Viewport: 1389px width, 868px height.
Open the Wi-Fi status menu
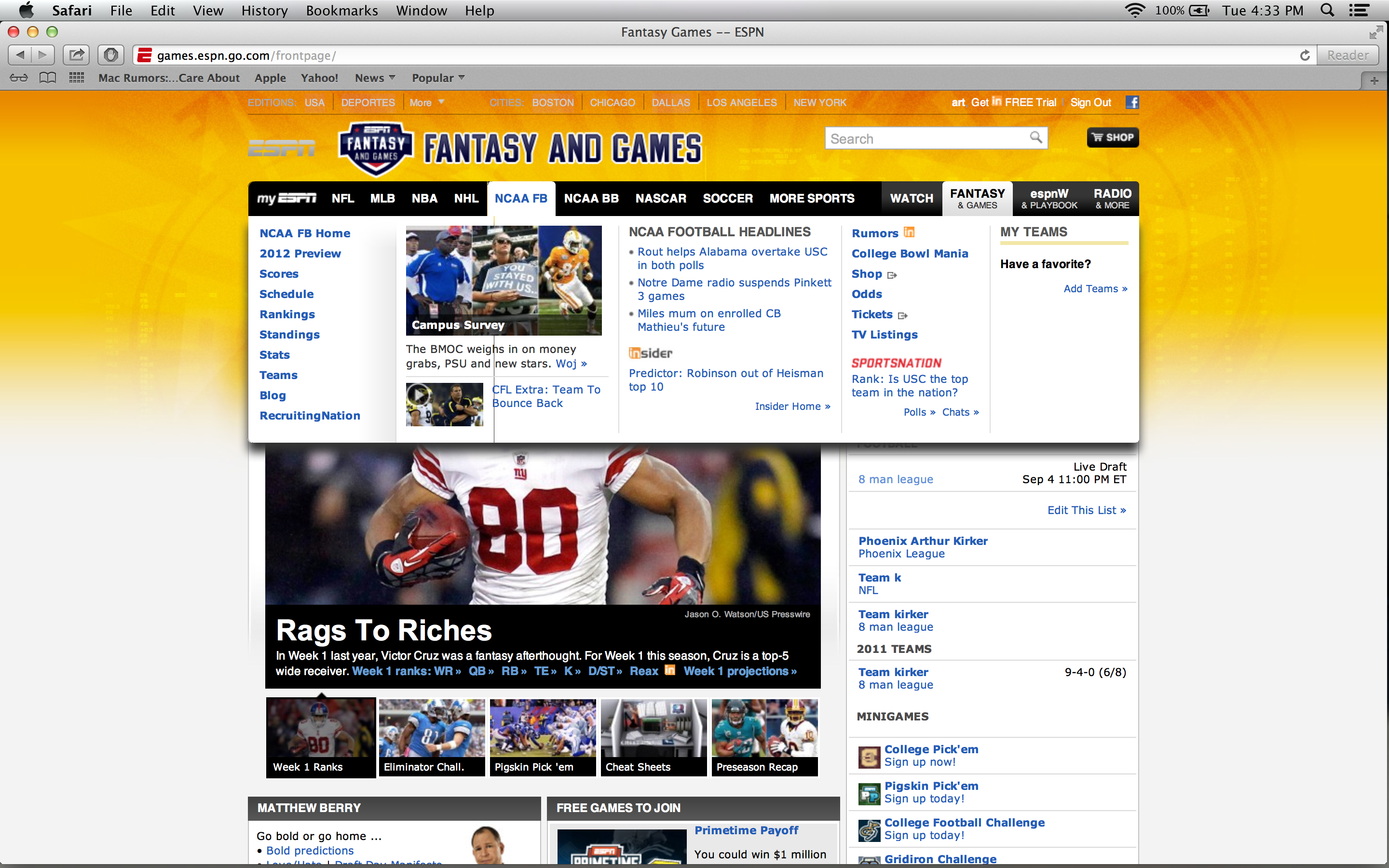coord(1135,10)
